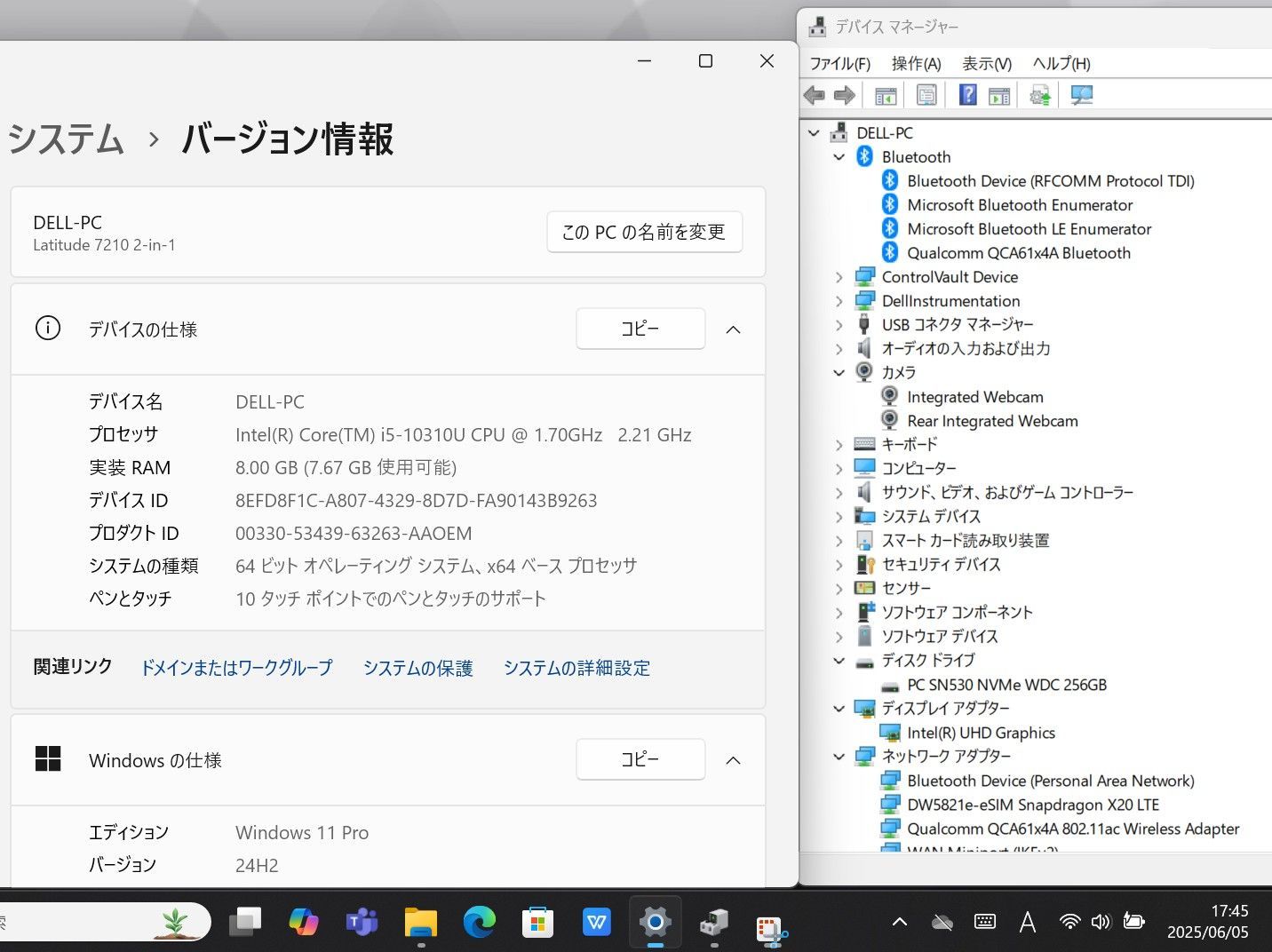1272x952 pixels.
Task: Select Bluetooth Device (Personal Area Network)
Action: (x=1051, y=781)
